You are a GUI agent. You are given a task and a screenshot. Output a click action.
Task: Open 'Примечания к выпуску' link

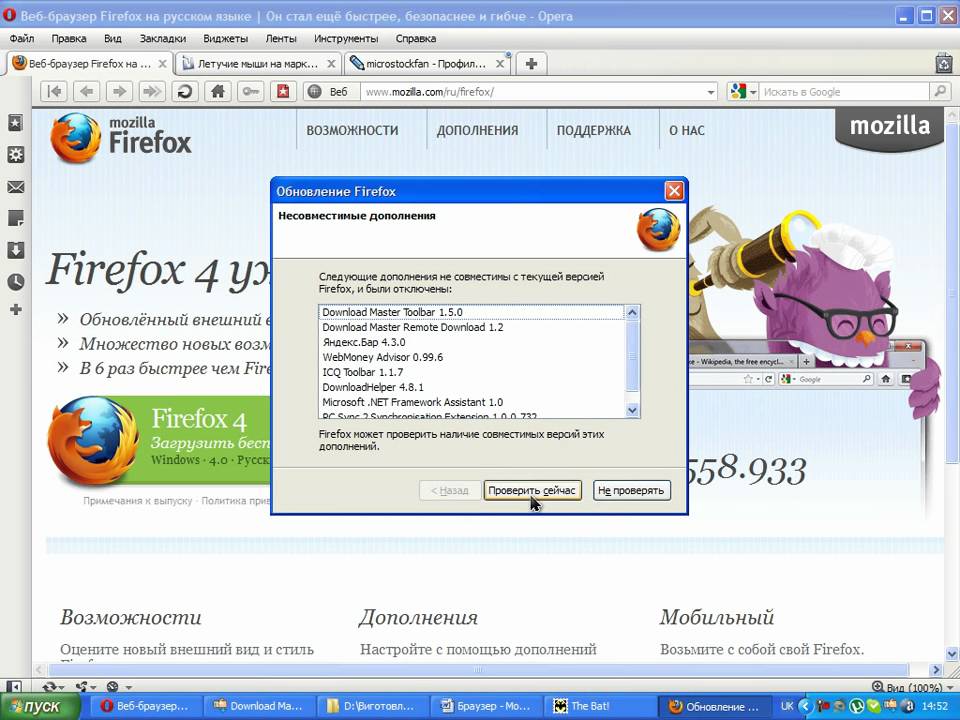point(138,501)
